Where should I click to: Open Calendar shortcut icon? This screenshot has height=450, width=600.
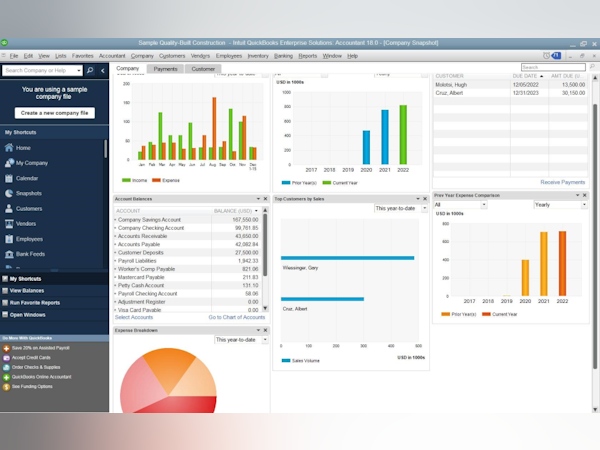point(9,178)
